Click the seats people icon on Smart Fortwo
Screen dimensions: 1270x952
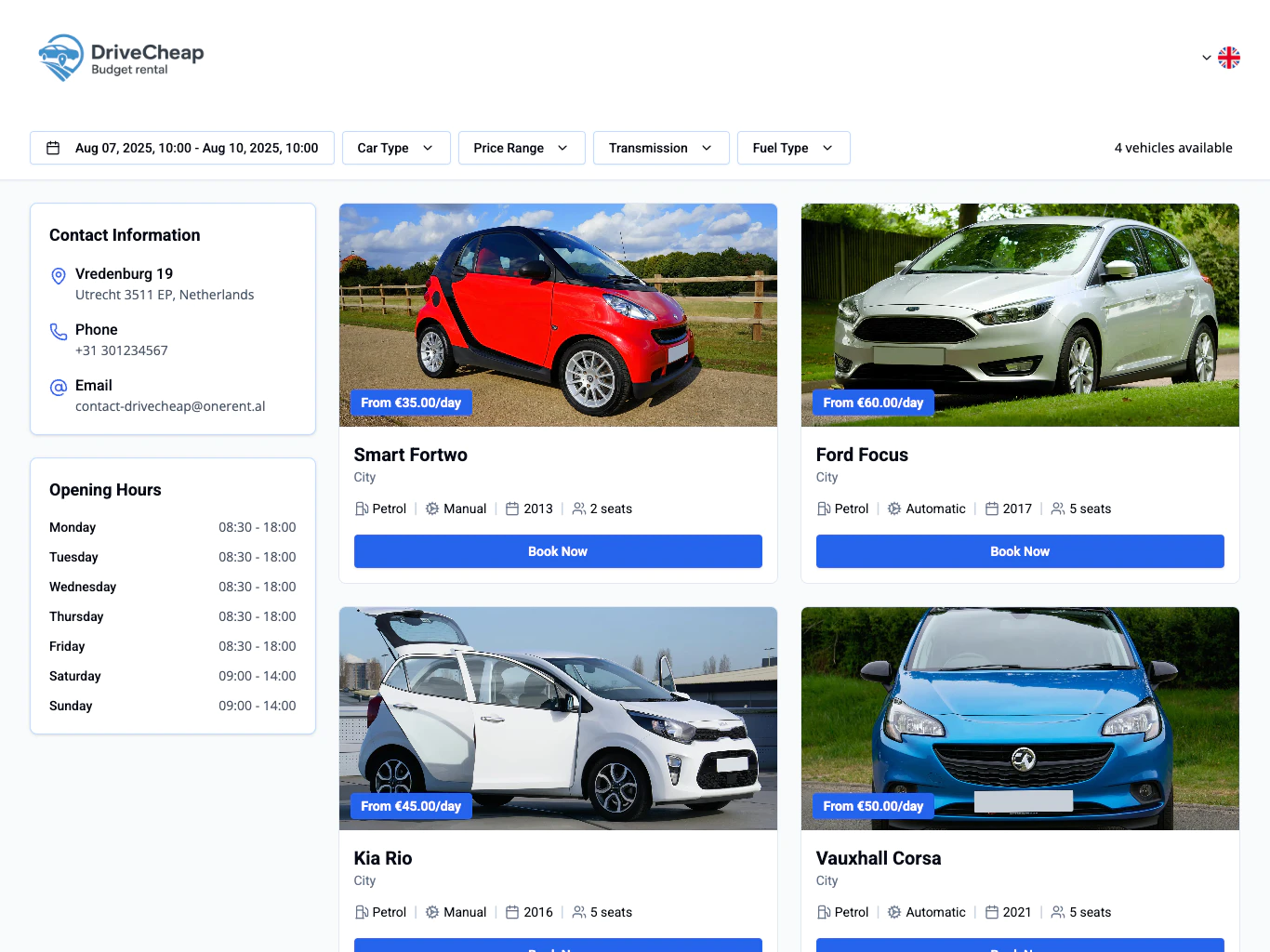579,509
